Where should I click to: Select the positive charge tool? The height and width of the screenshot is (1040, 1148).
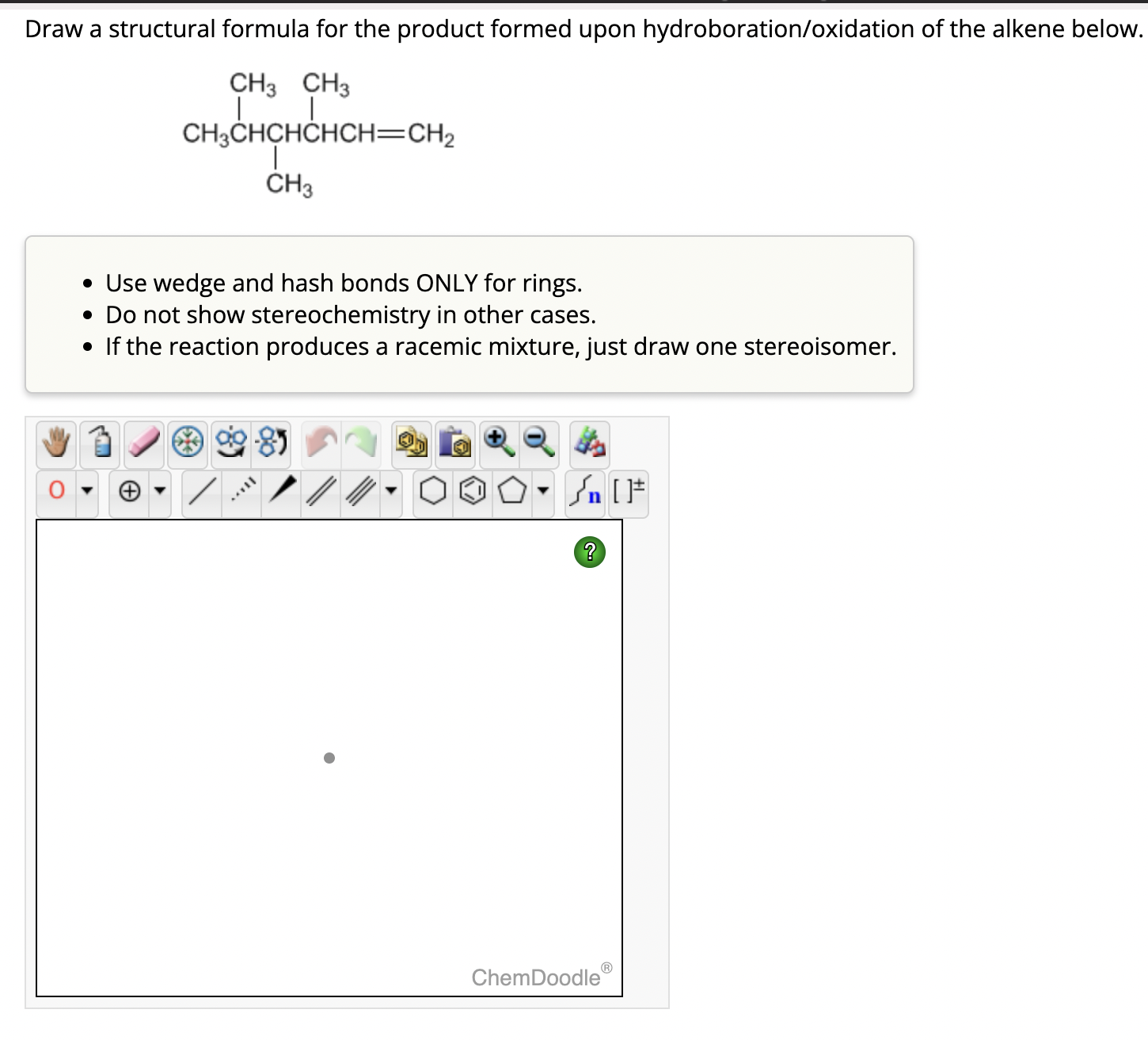(129, 492)
